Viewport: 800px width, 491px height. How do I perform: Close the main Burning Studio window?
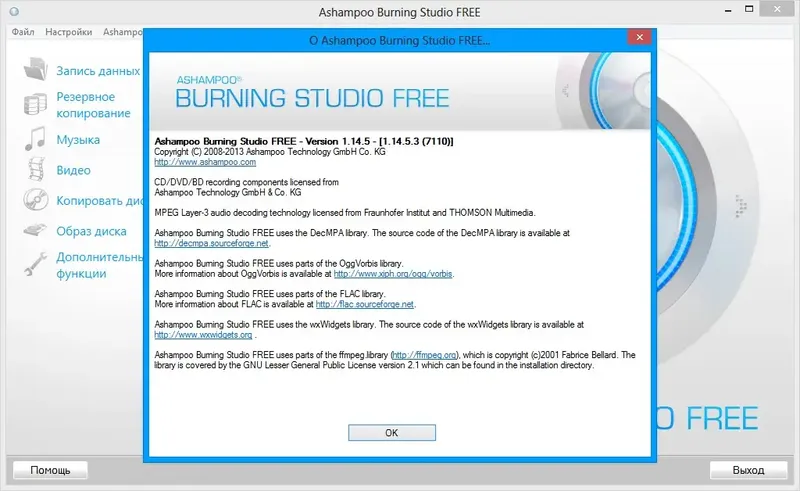pyautogui.click(x=777, y=9)
